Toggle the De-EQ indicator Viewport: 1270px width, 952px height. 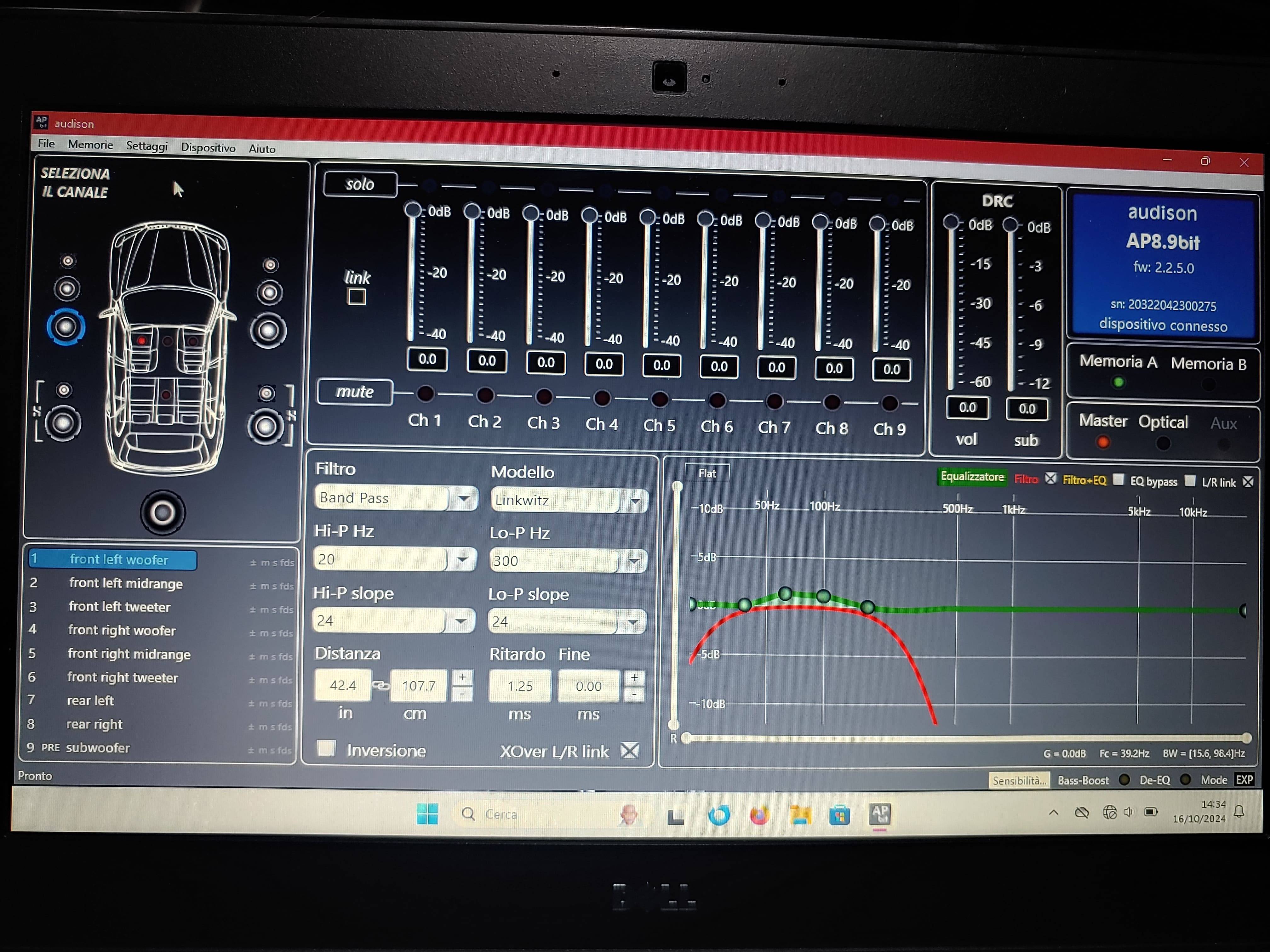[1185, 779]
